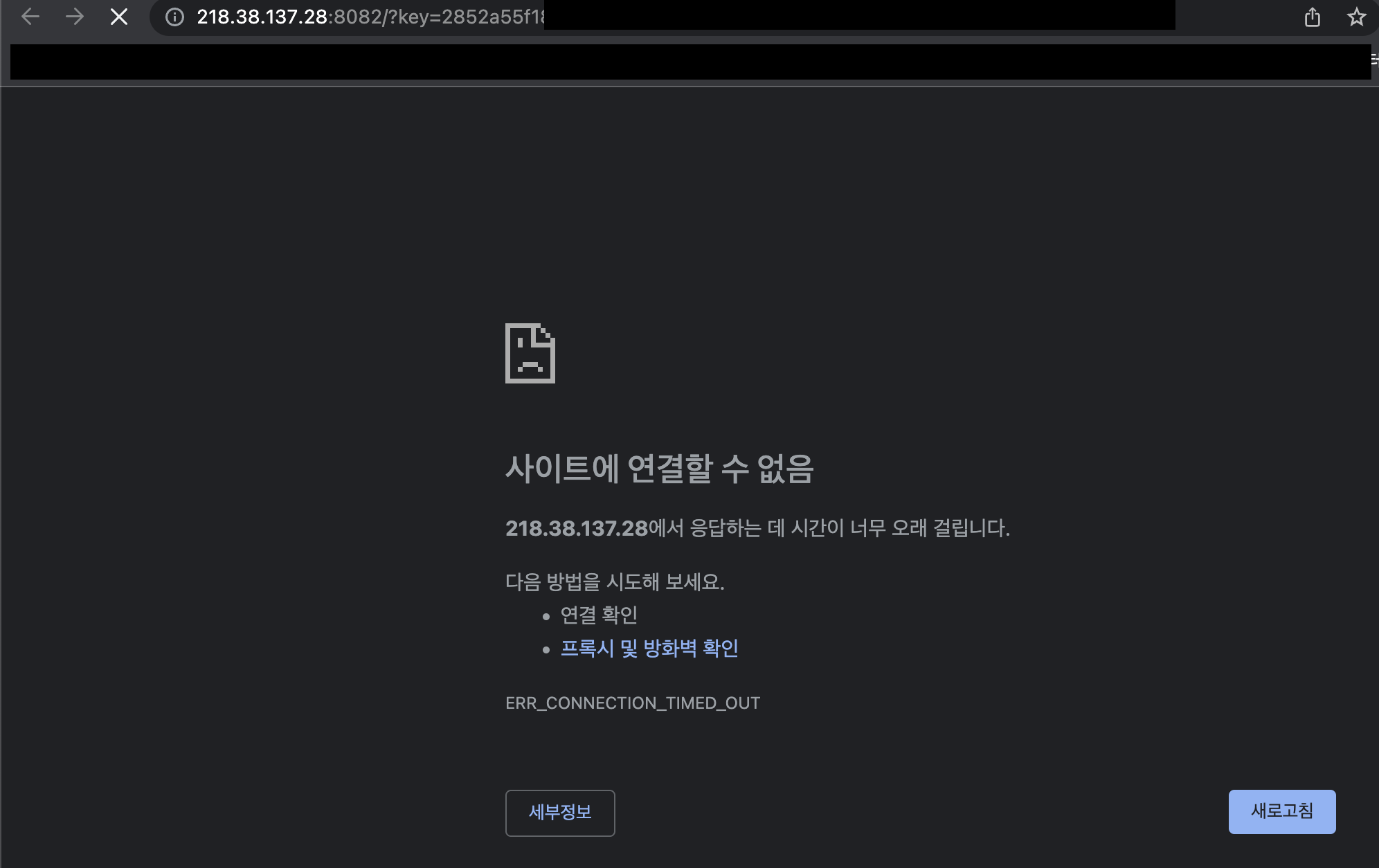
Task: Click the 연결 확인 list item
Action: [x=598, y=615]
